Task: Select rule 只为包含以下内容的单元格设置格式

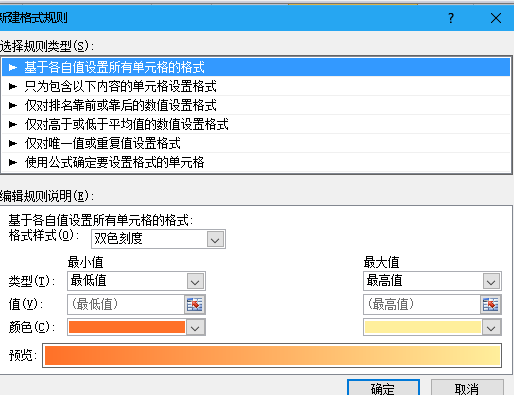Action: tap(256, 86)
